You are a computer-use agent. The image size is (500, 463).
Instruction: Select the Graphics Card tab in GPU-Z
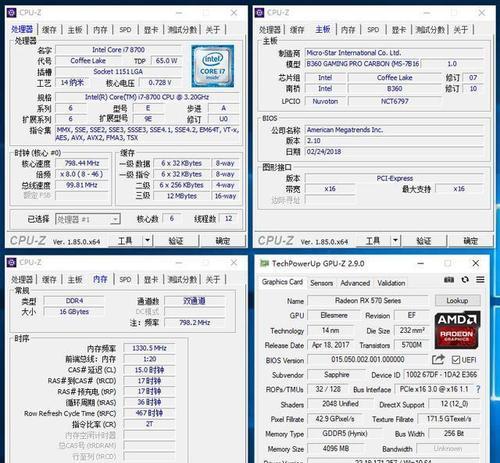click(x=282, y=282)
